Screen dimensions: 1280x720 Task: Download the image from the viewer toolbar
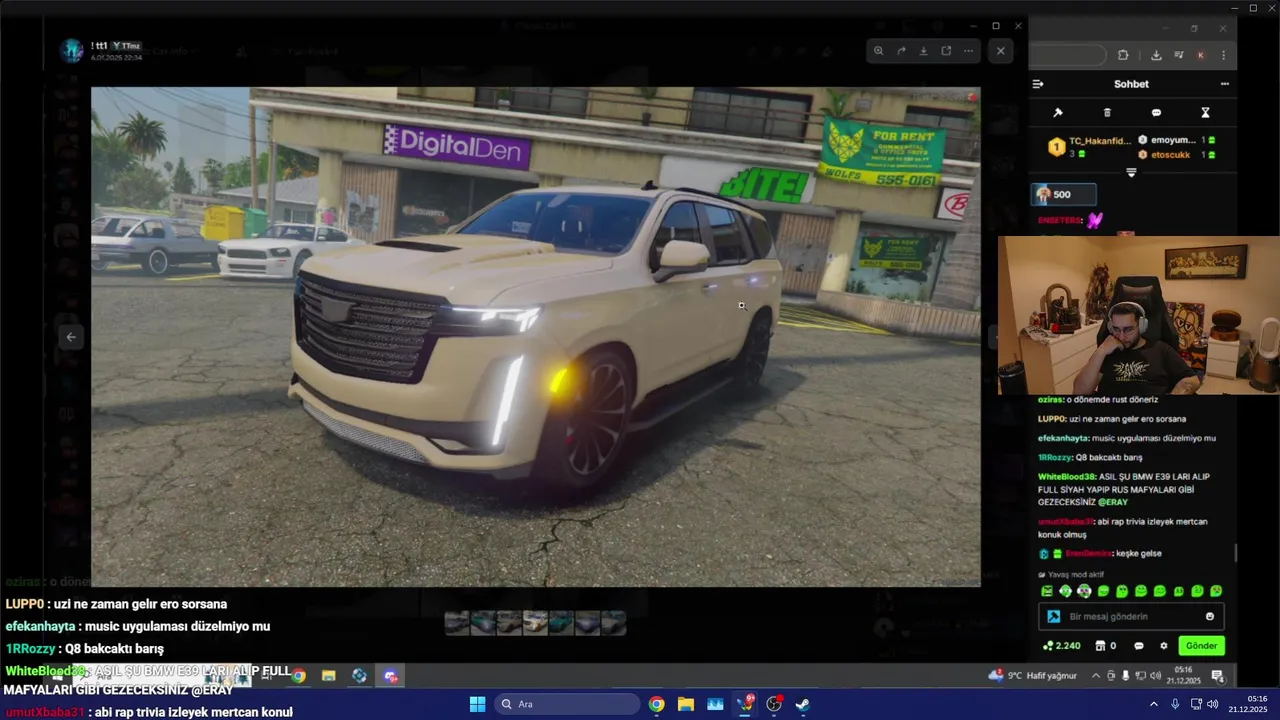click(x=923, y=51)
